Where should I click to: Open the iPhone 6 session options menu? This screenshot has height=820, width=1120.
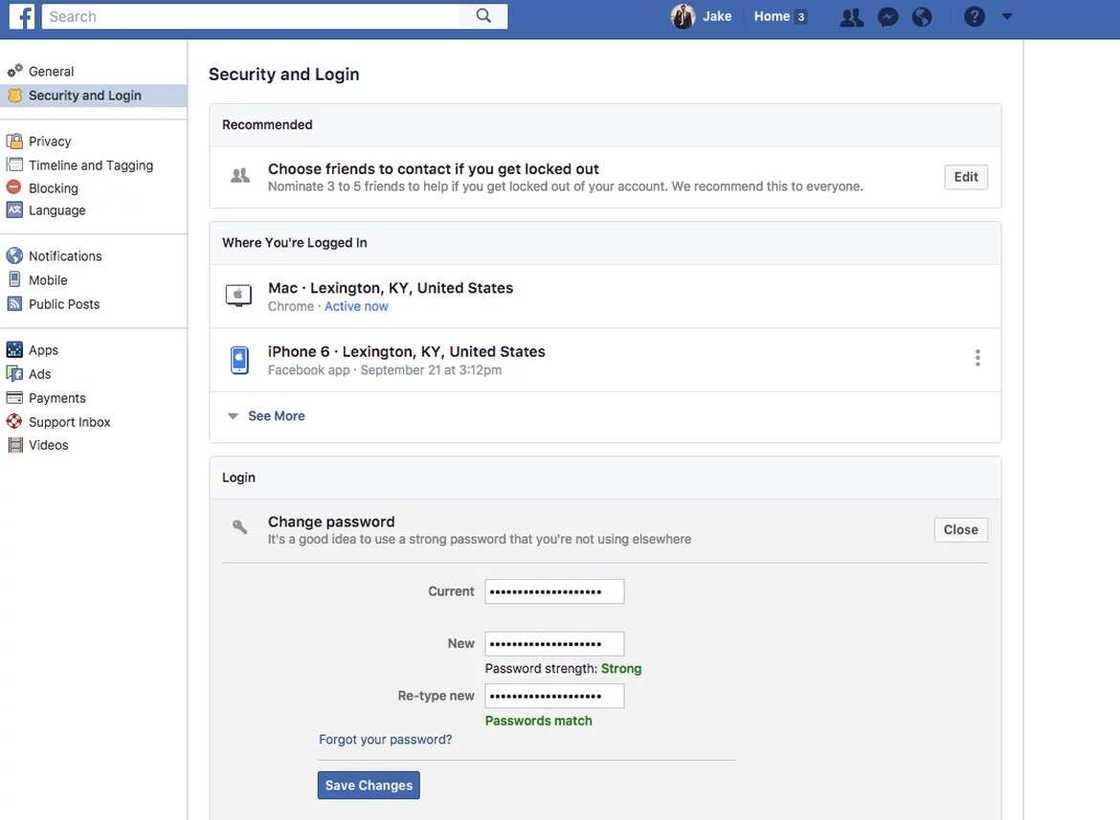[977, 358]
